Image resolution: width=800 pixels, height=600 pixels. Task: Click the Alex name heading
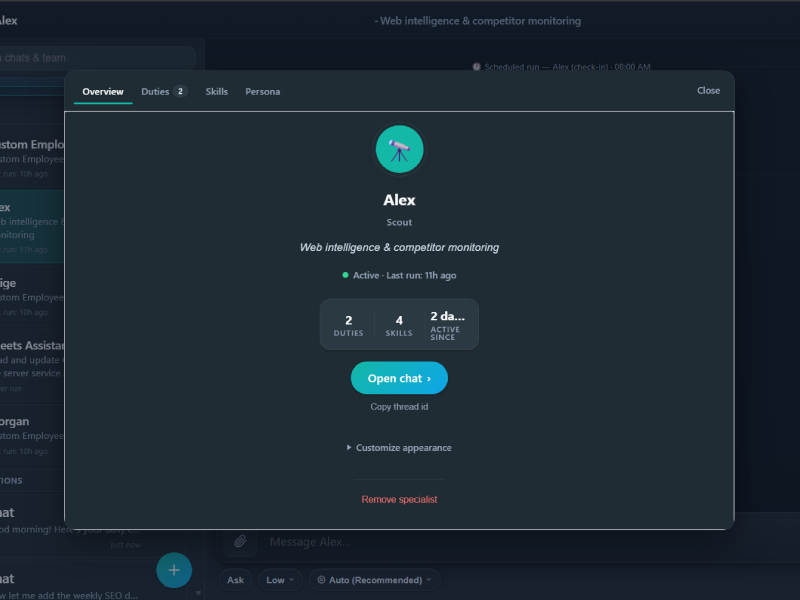(399, 200)
